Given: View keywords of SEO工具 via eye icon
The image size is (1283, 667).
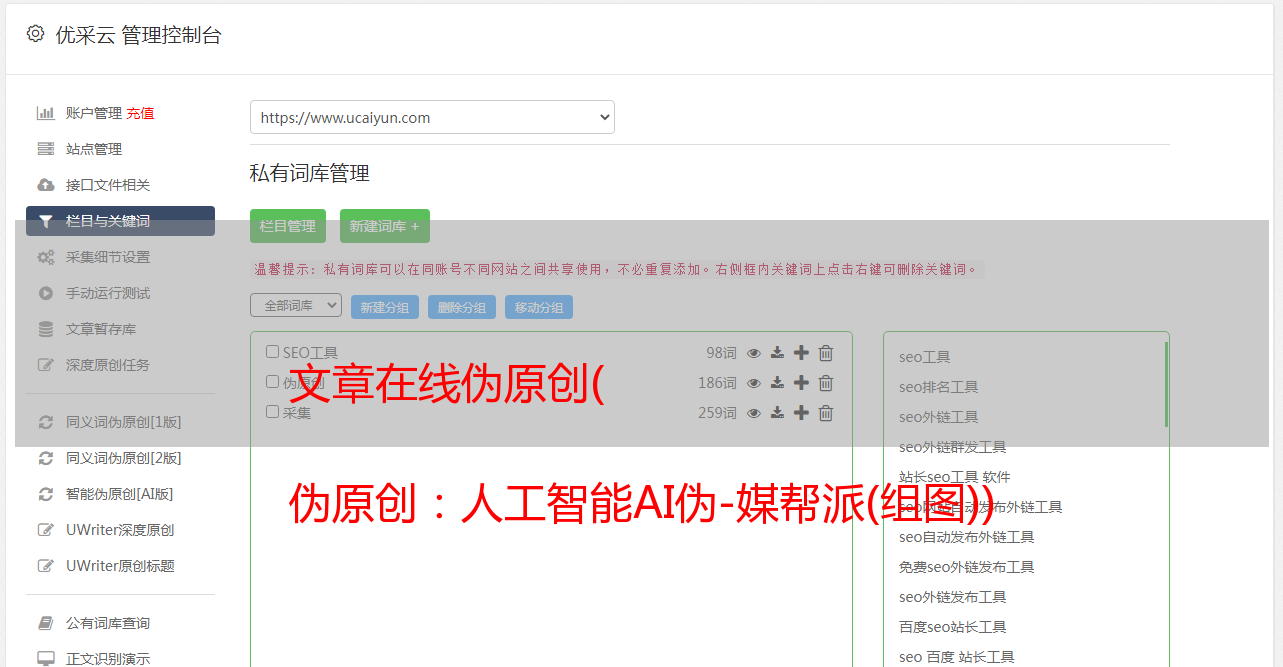Looking at the screenshot, I should pyautogui.click(x=754, y=353).
